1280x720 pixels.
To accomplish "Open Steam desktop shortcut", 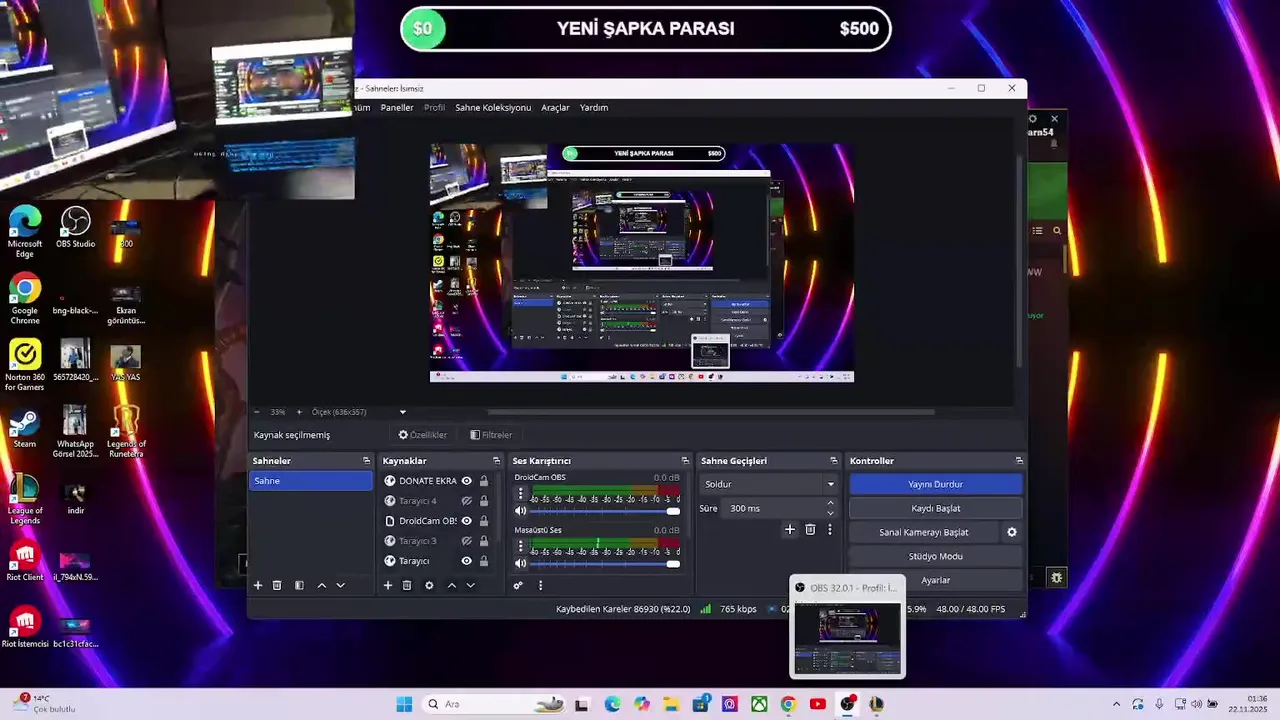I will coord(25,428).
